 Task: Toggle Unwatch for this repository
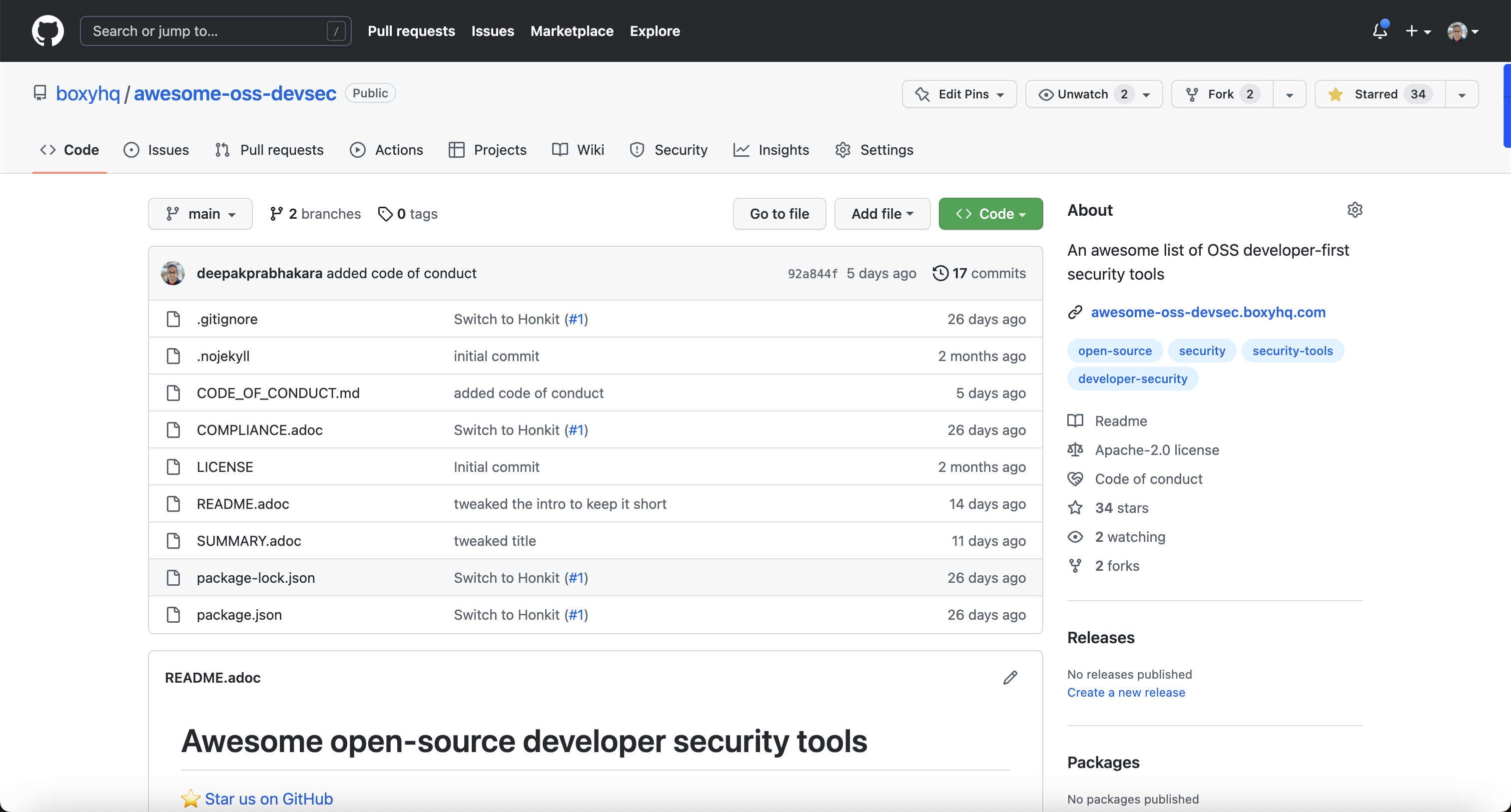coord(1082,94)
